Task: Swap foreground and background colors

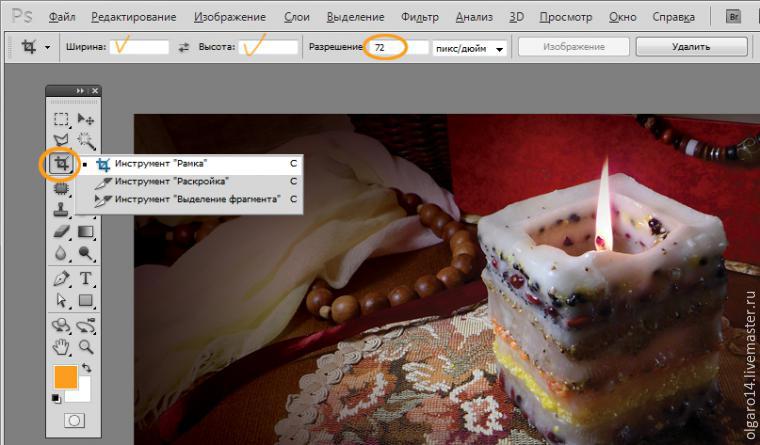Action: 86,369
